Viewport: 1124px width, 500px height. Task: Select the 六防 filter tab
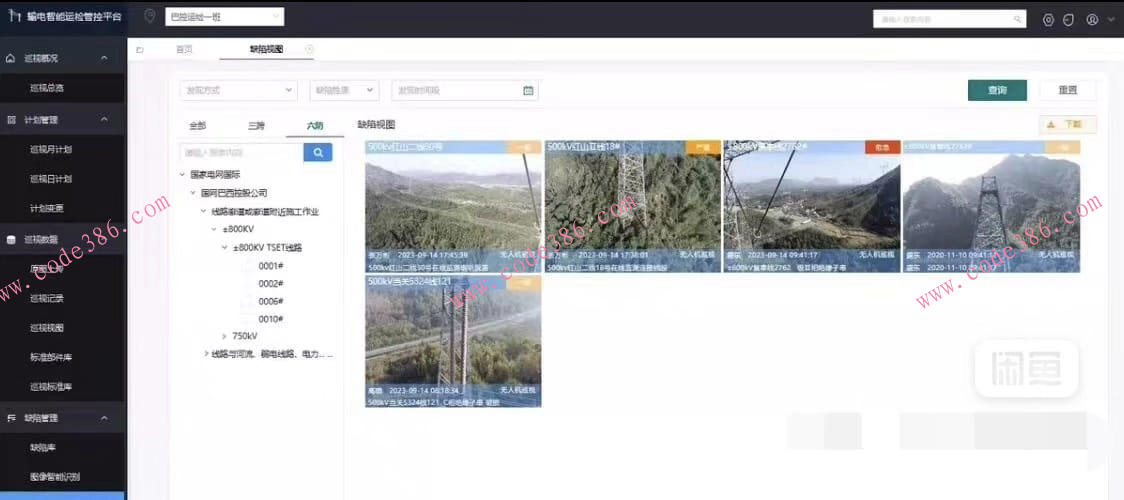pos(315,125)
